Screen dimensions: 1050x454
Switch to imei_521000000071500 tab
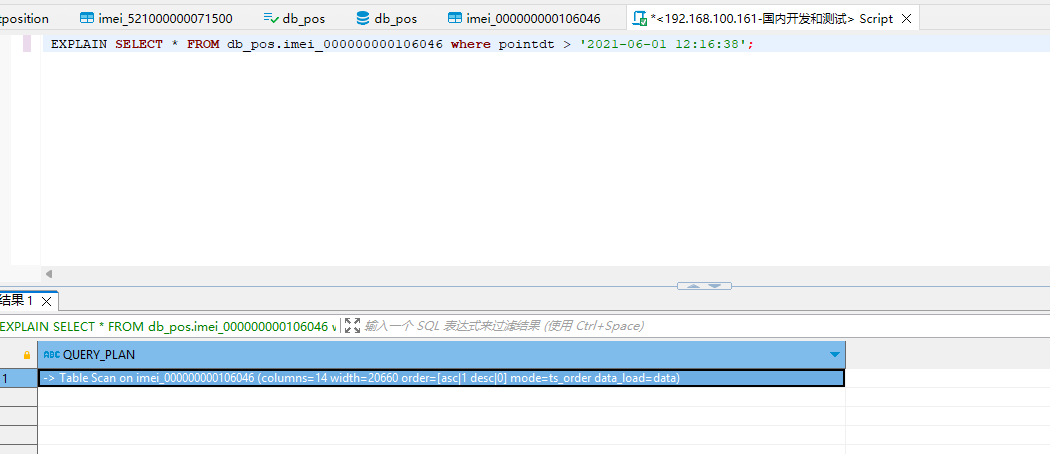pyautogui.click(x=165, y=18)
